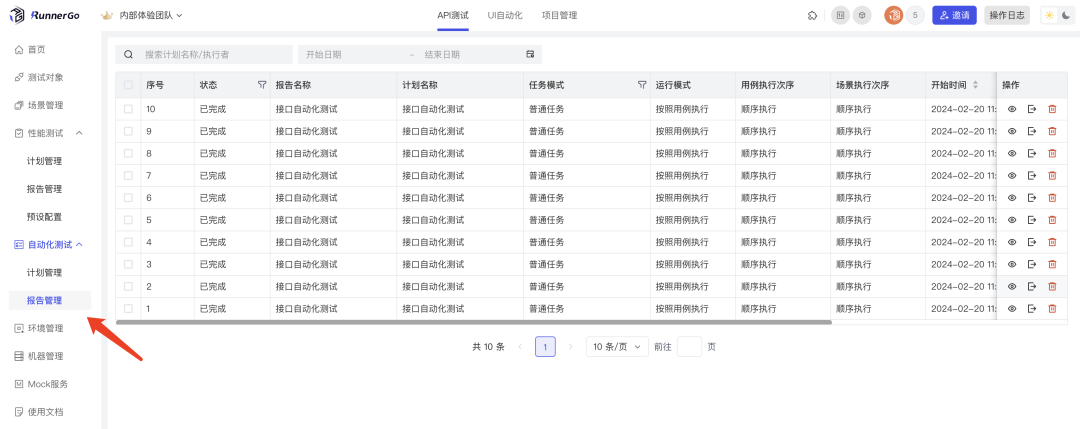Export report number 2
The image size is (1080, 429).
pyautogui.click(x=1032, y=286)
